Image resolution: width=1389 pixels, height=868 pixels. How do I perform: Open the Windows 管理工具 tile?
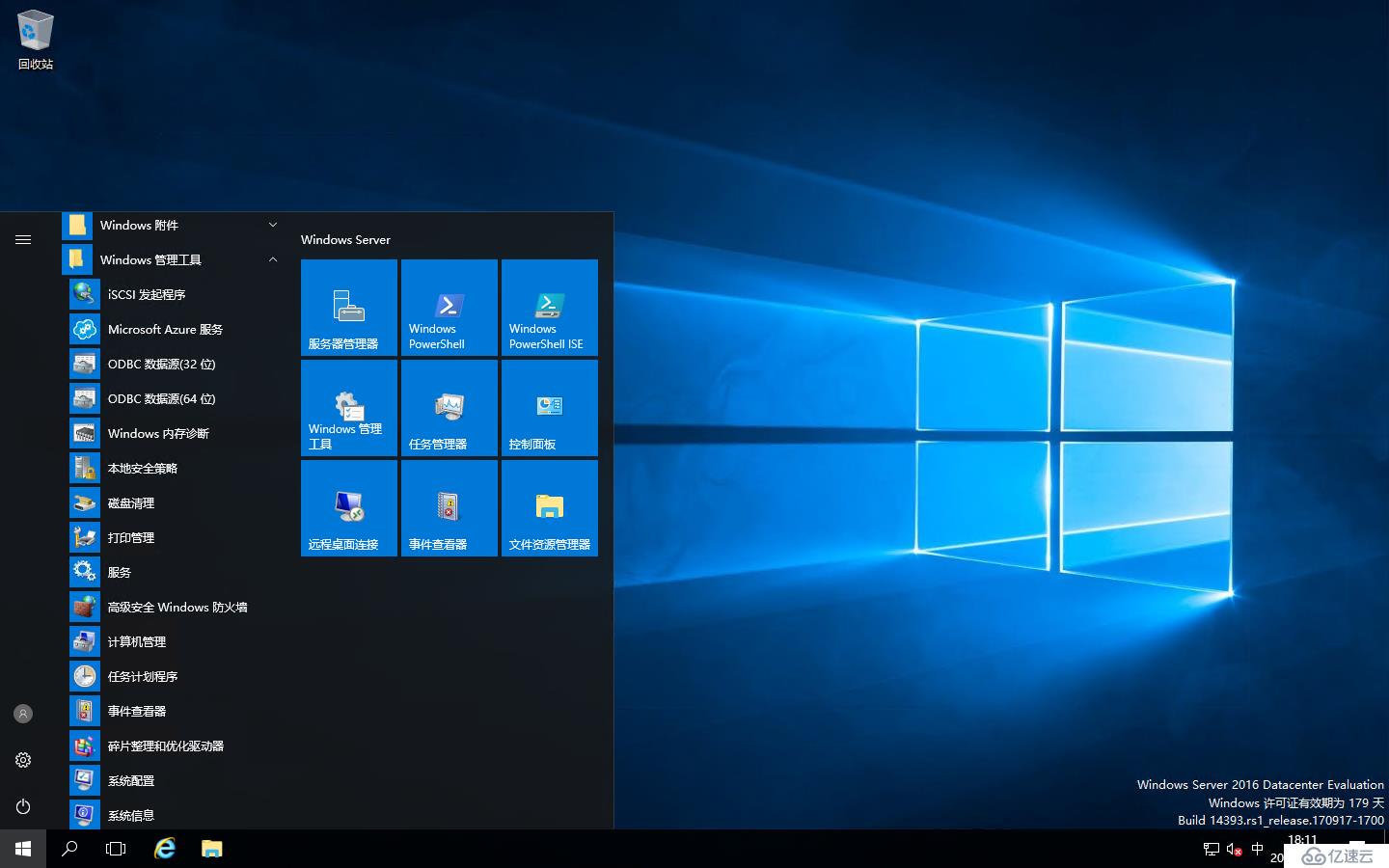[349, 408]
